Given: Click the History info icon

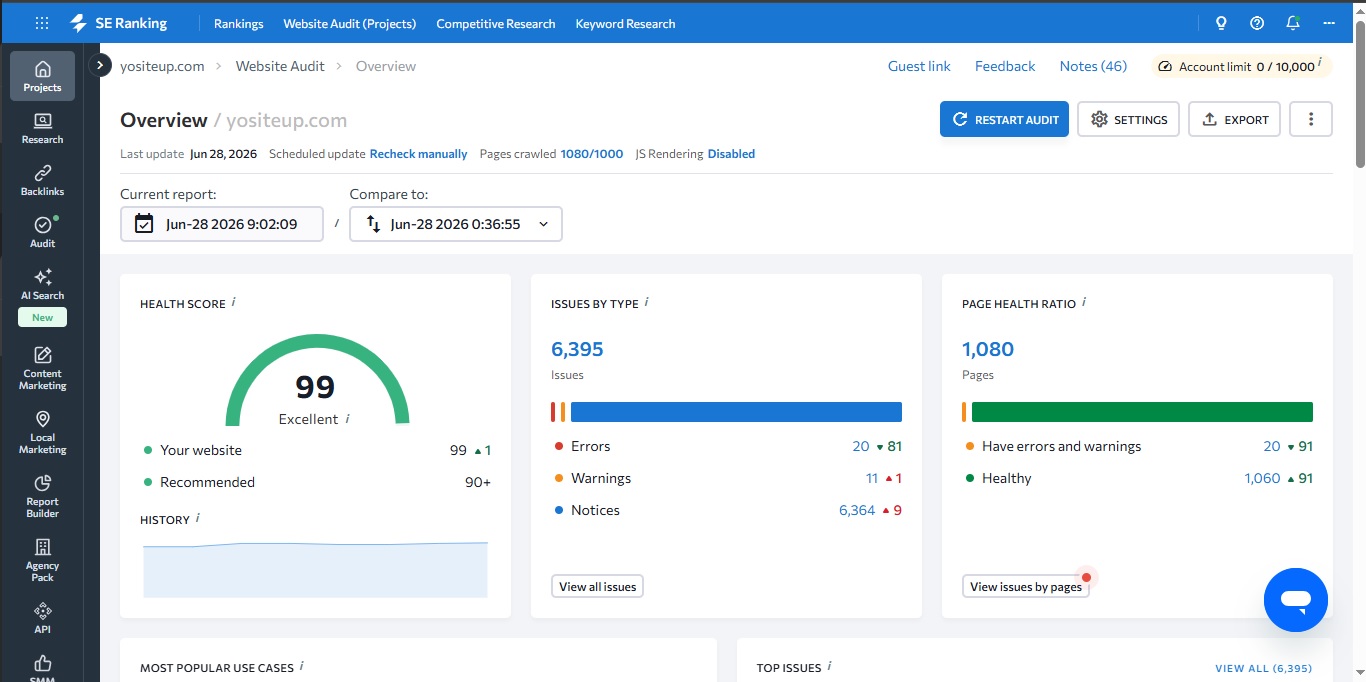Looking at the screenshot, I should point(198,518).
